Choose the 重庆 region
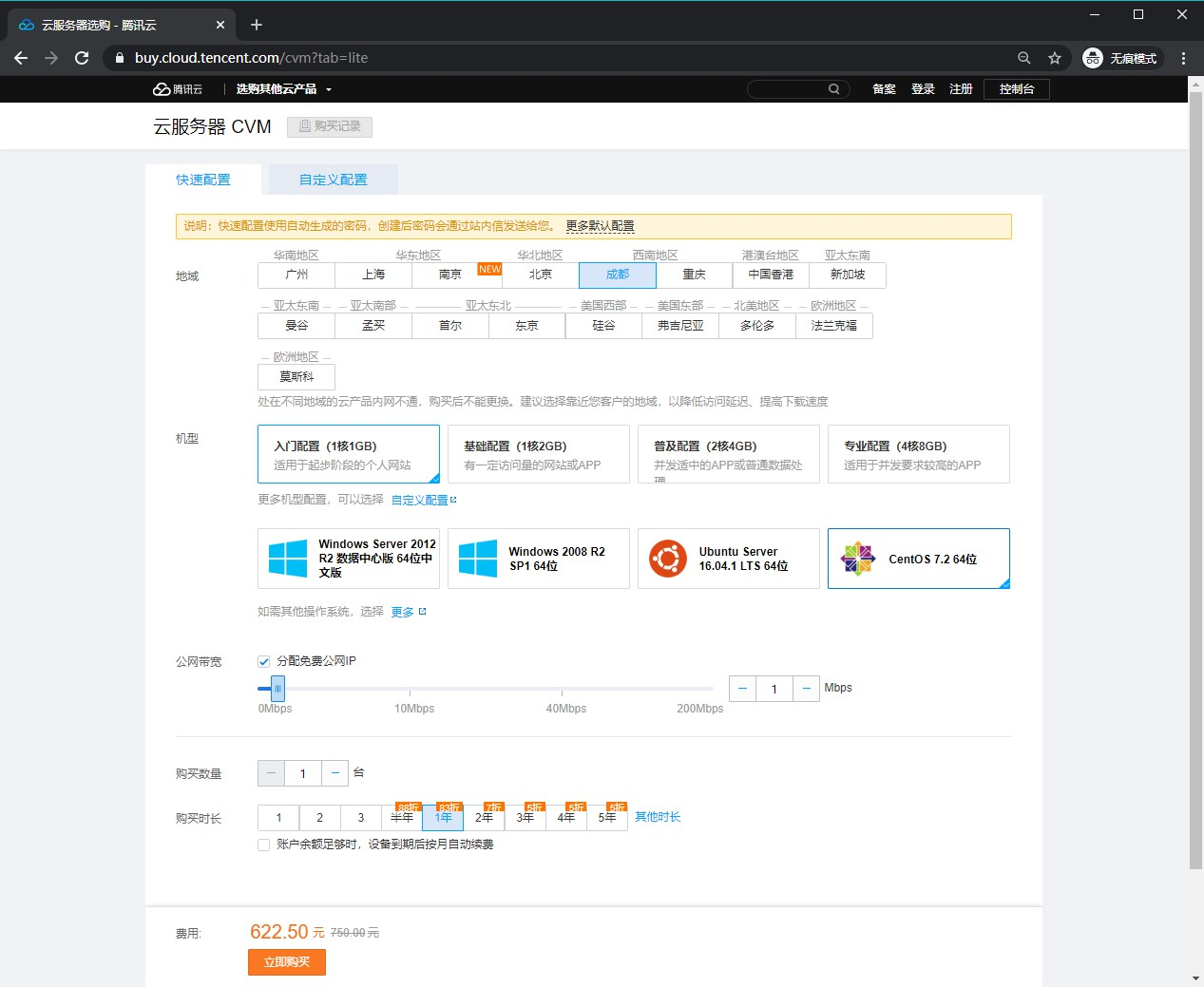This screenshot has height=987, width=1204. [x=695, y=275]
